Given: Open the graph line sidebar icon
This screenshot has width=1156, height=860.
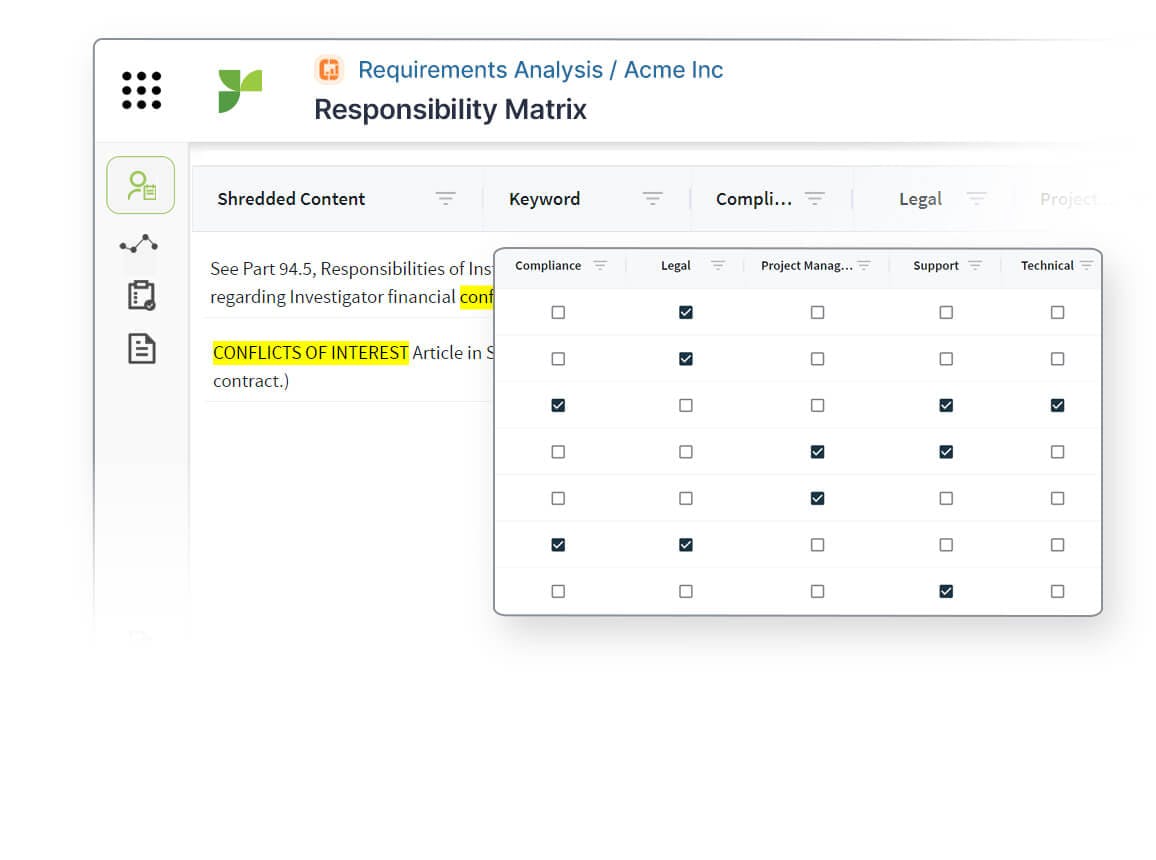Looking at the screenshot, I should pyautogui.click(x=139, y=243).
